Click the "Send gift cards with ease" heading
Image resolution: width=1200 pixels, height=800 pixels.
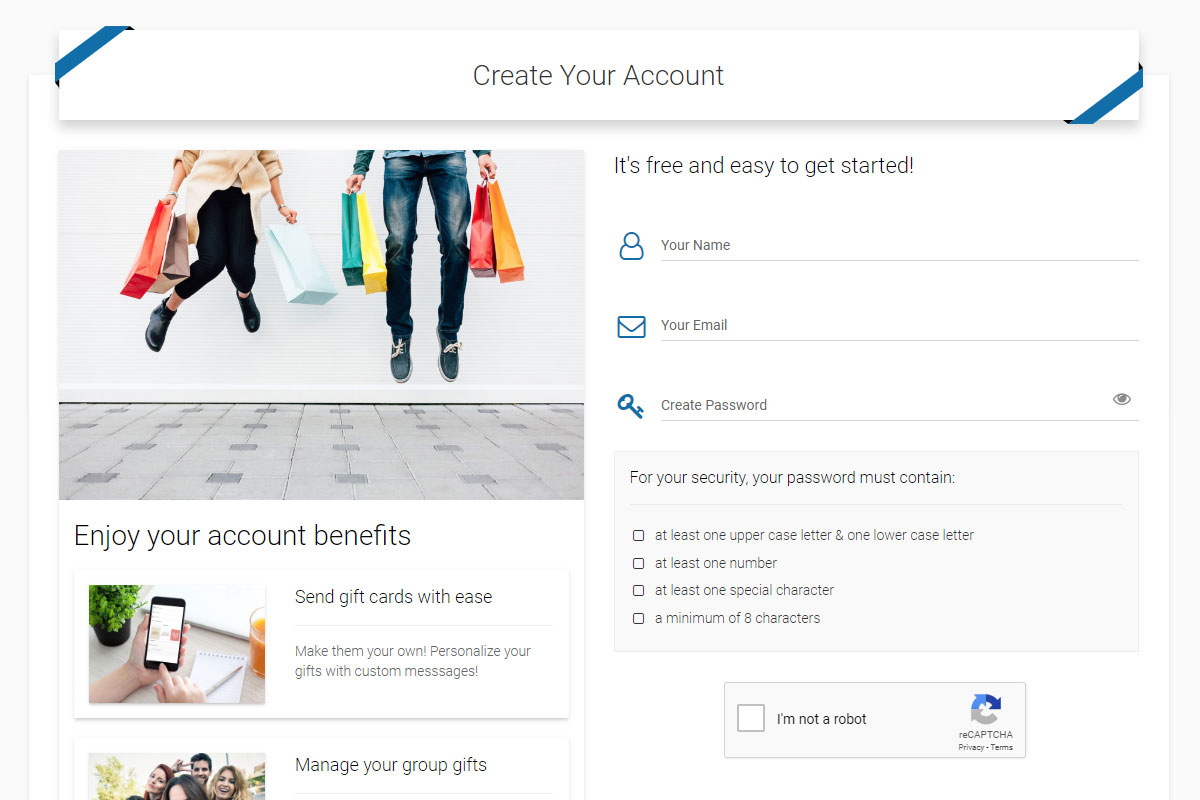(393, 597)
